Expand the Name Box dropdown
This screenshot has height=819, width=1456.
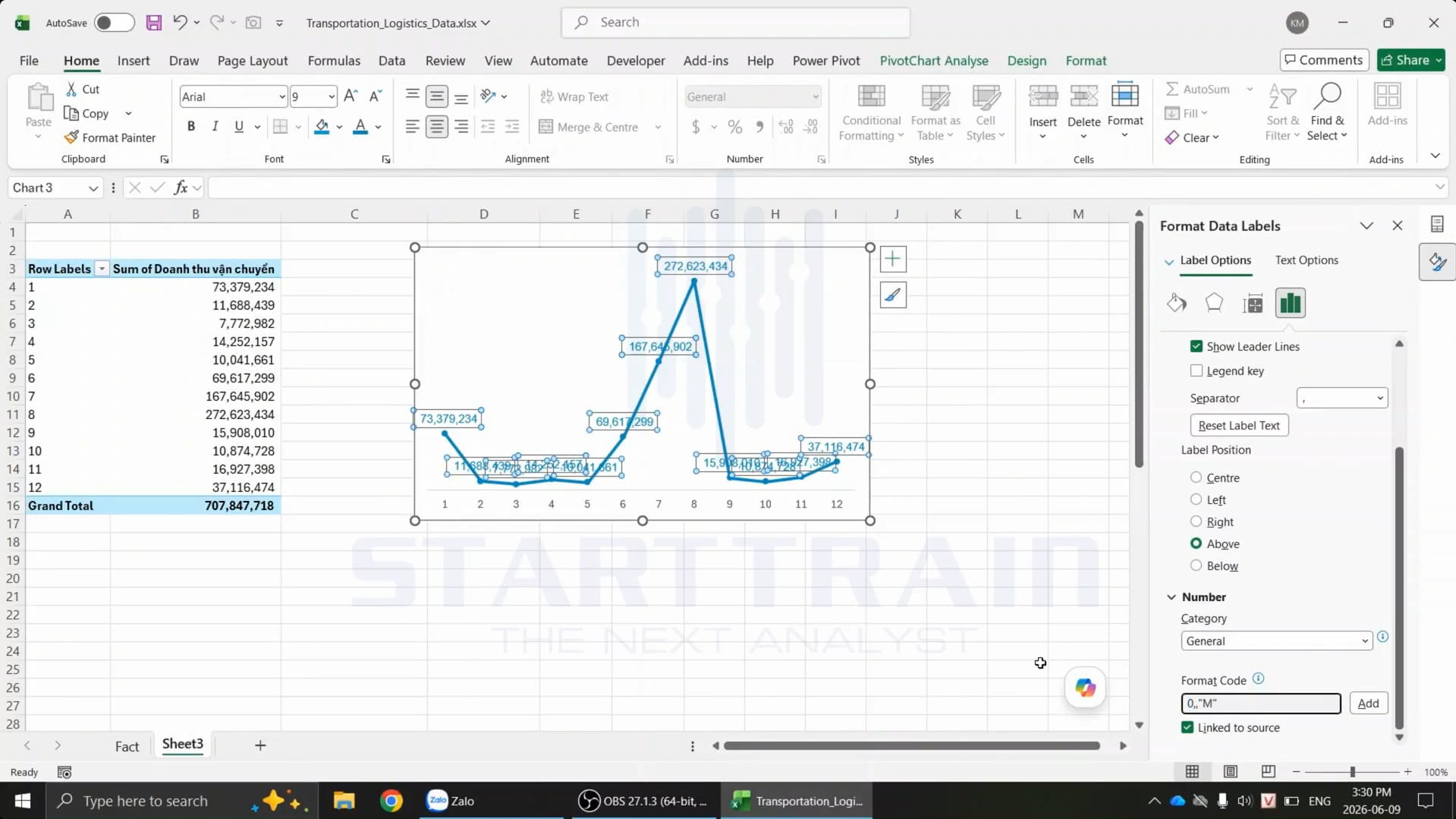93,188
